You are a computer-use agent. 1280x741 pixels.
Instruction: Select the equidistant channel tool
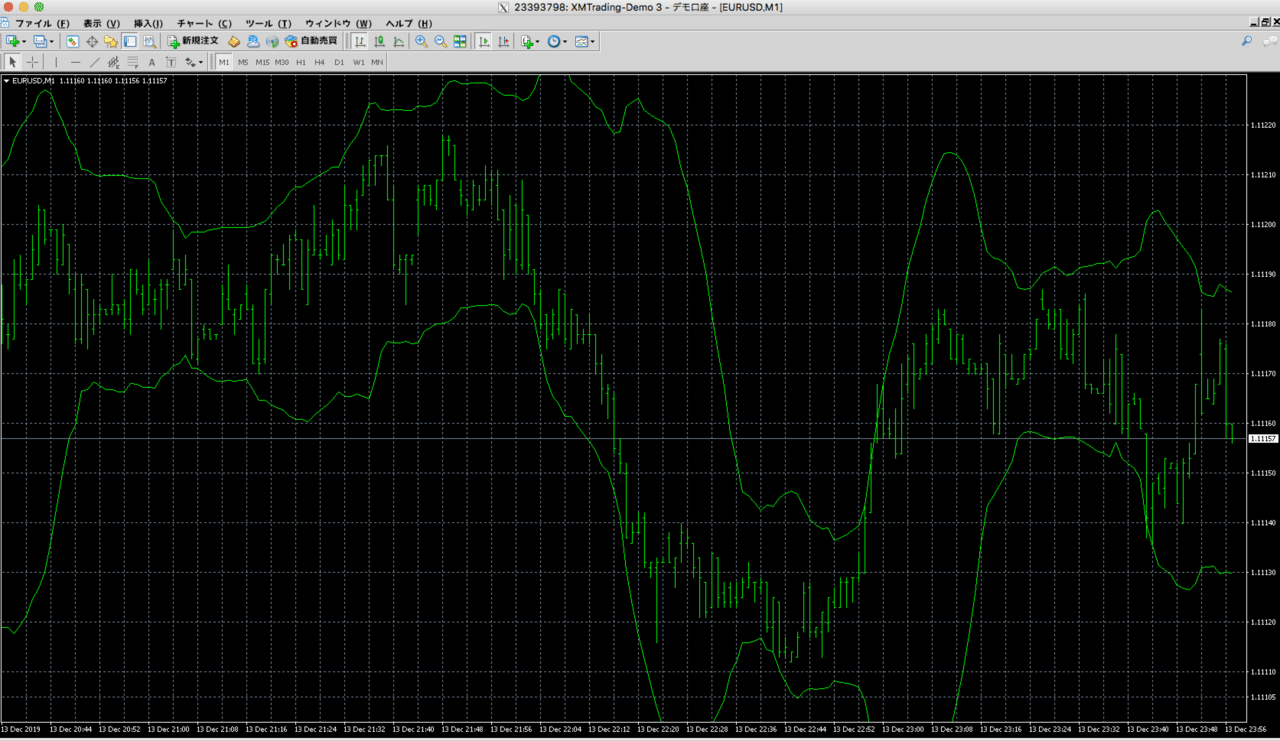point(114,62)
